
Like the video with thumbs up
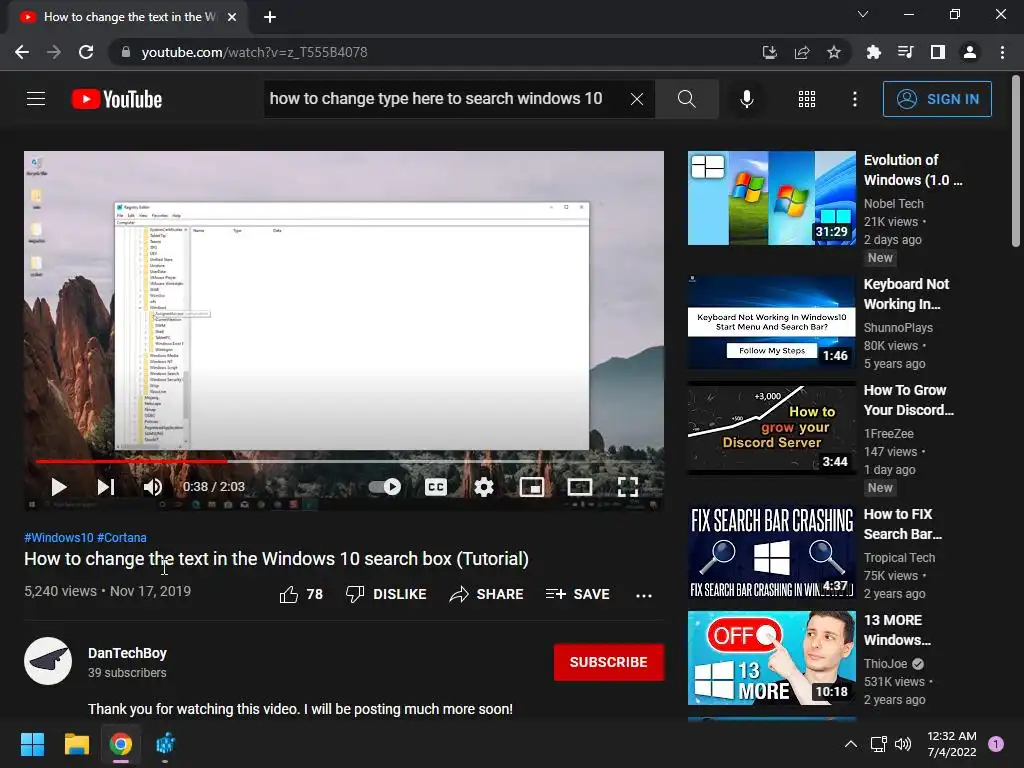click(x=301, y=594)
